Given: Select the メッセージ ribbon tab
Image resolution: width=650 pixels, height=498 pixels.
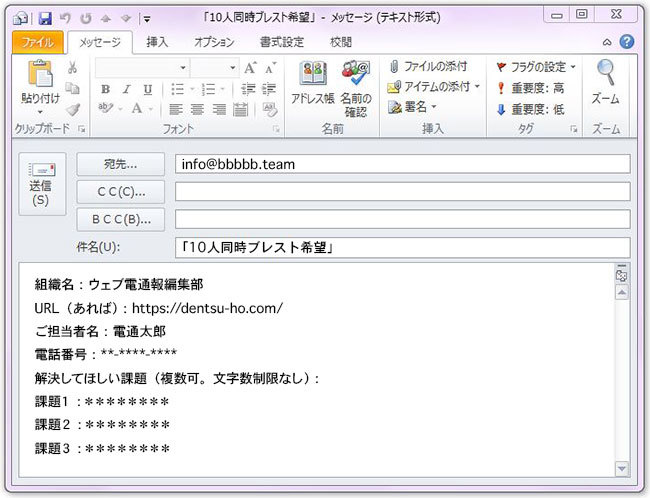Looking at the screenshot, I should coord(100,42).
